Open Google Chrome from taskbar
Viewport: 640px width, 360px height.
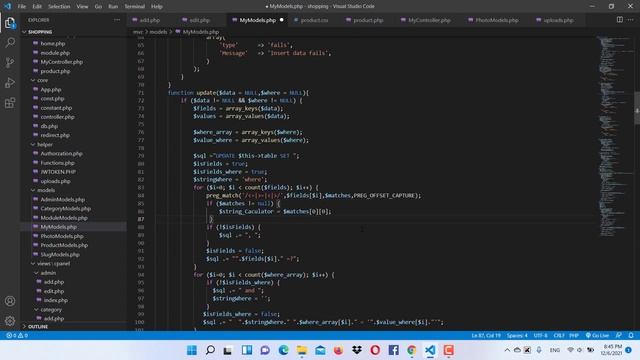point(412,350)
